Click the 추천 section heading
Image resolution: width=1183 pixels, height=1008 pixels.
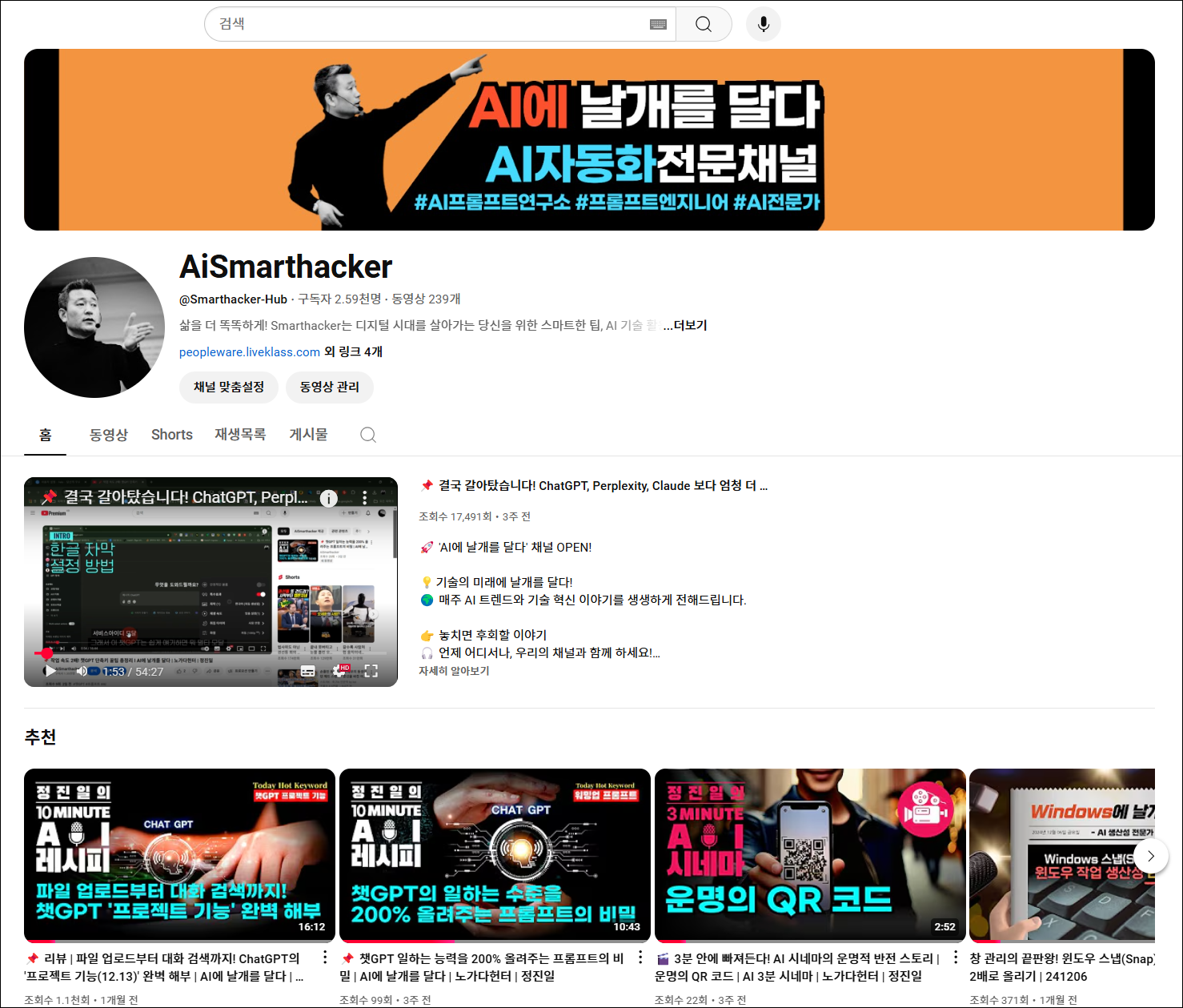tap(40, 737)
